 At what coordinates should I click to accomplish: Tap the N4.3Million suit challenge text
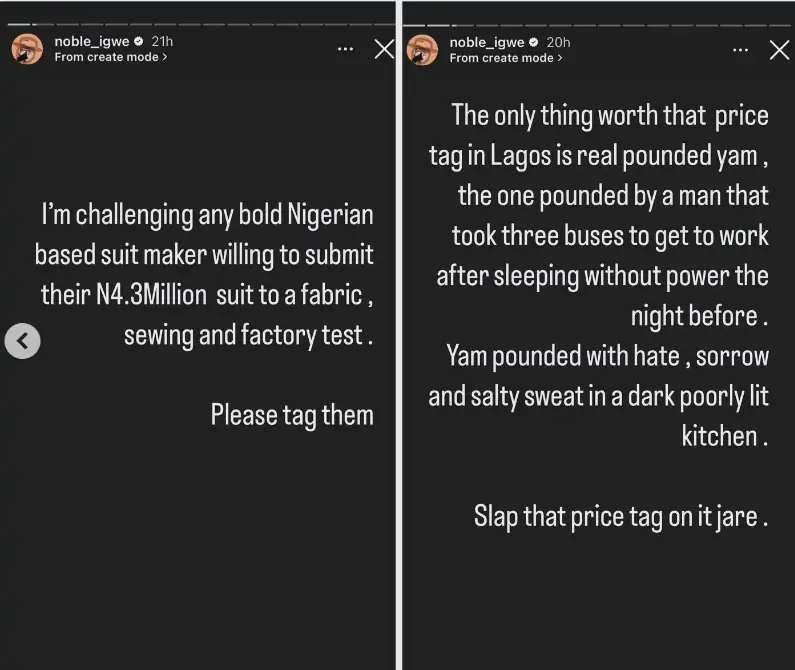tap(205, 275)
